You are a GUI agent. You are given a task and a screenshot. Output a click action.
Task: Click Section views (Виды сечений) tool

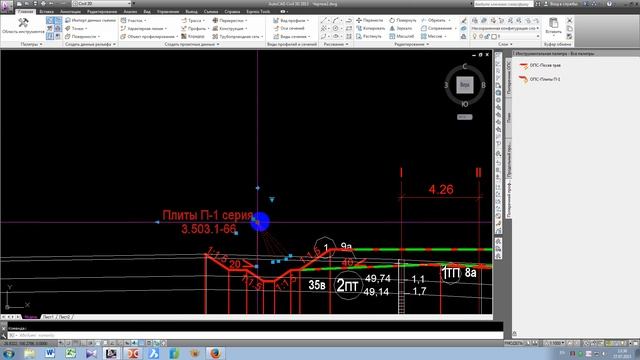(291, 36)
